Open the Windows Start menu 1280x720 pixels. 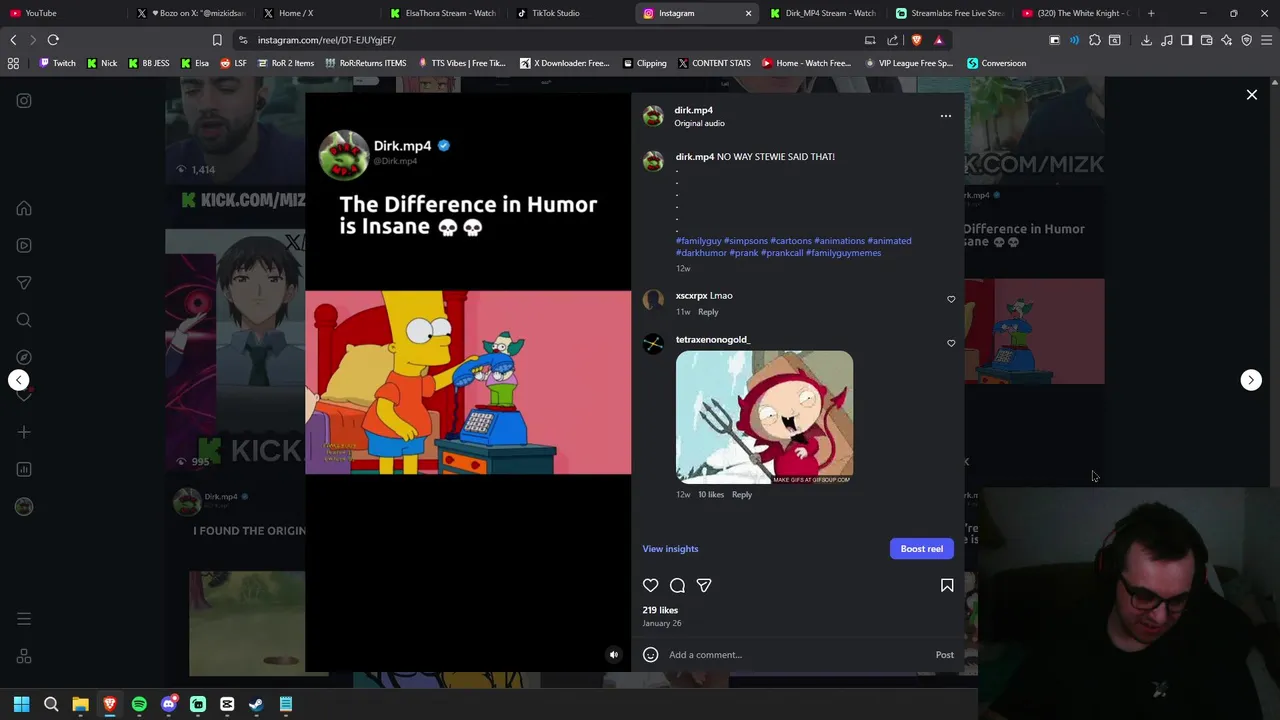[x=21, y=704]
